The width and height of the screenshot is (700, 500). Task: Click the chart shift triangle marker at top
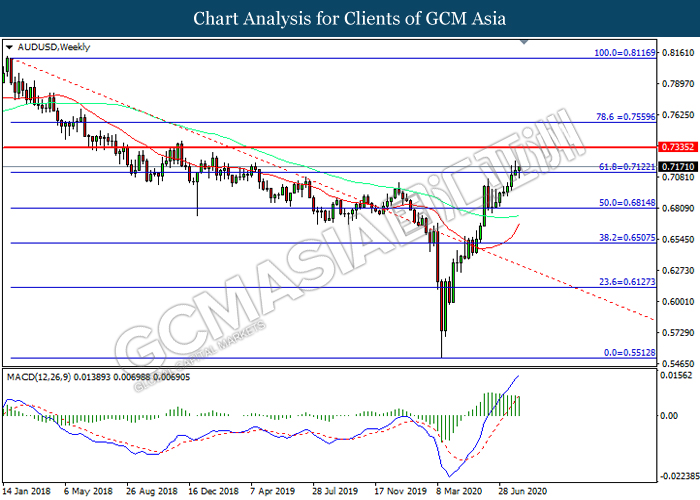[x=524, y=42]
